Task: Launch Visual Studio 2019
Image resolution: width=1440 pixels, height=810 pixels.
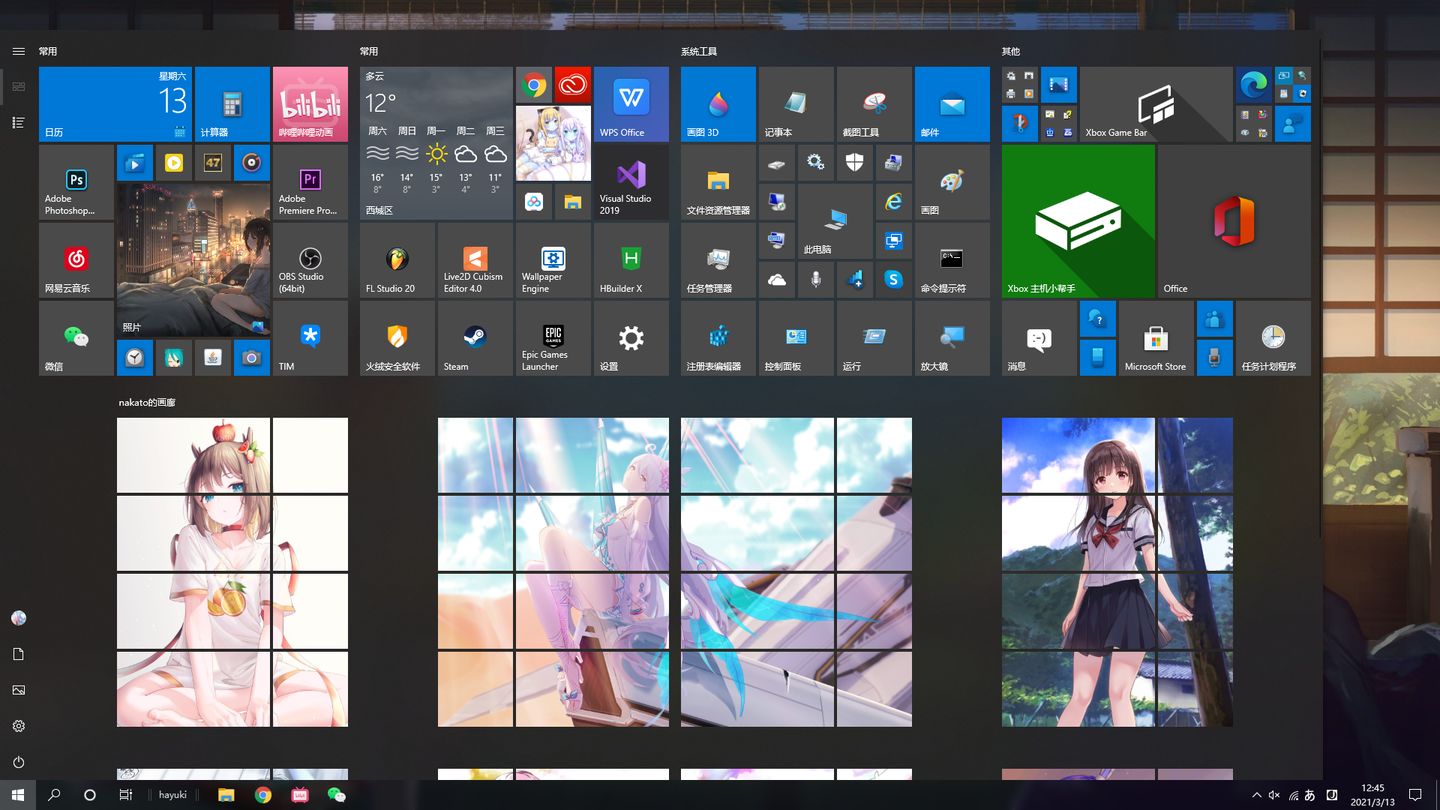Action: (x=631, y=182)
